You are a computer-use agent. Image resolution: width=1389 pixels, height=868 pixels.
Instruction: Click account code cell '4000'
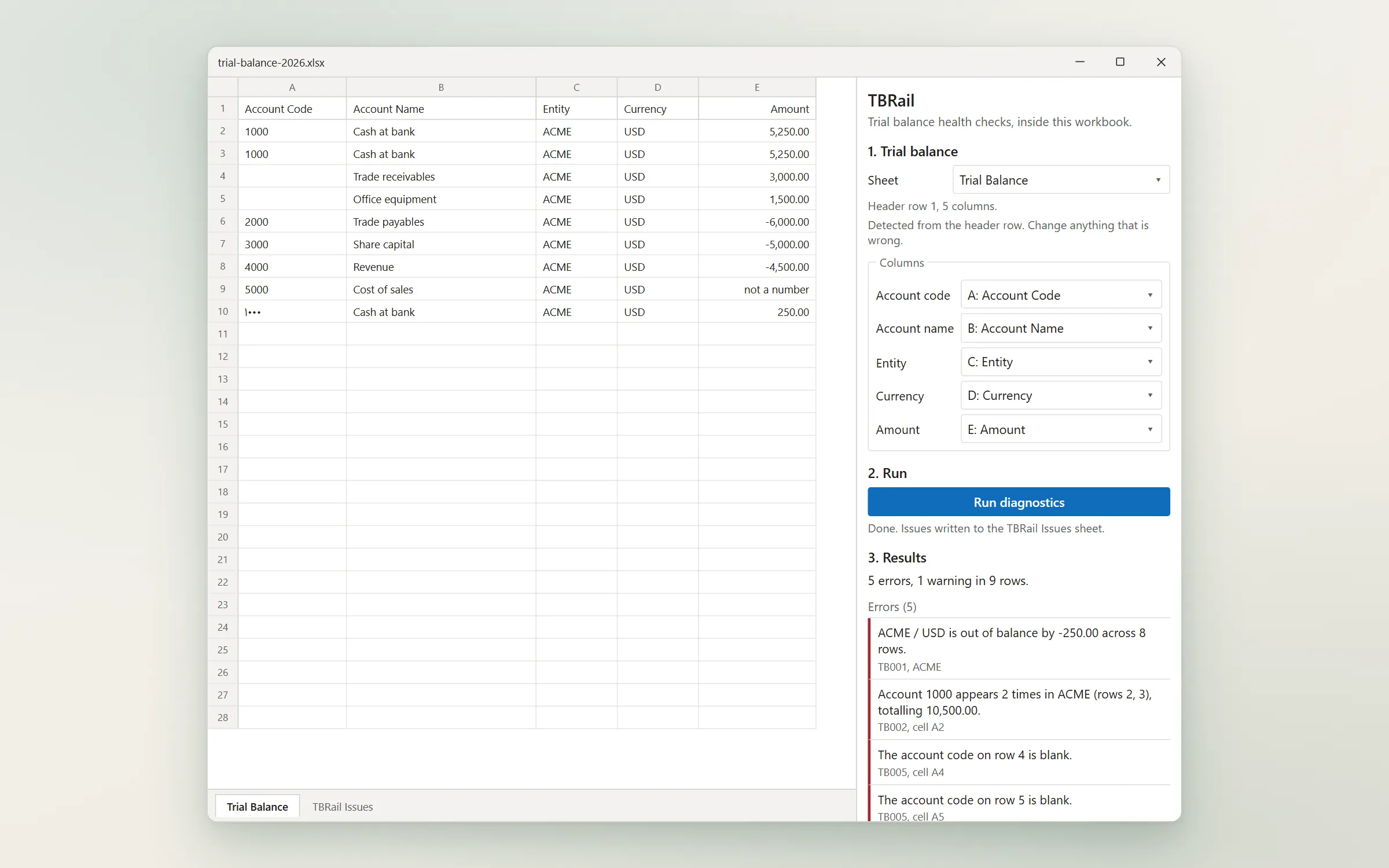click(x=292, y=267)
